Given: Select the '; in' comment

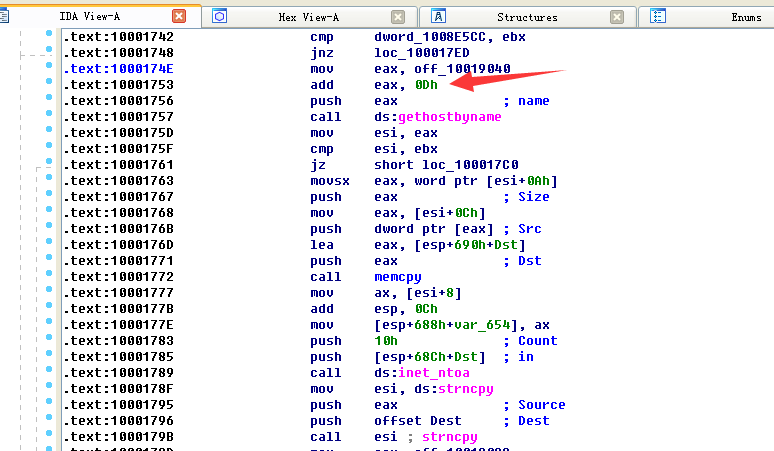Looking at the screenshot, I should pos(518,357).
